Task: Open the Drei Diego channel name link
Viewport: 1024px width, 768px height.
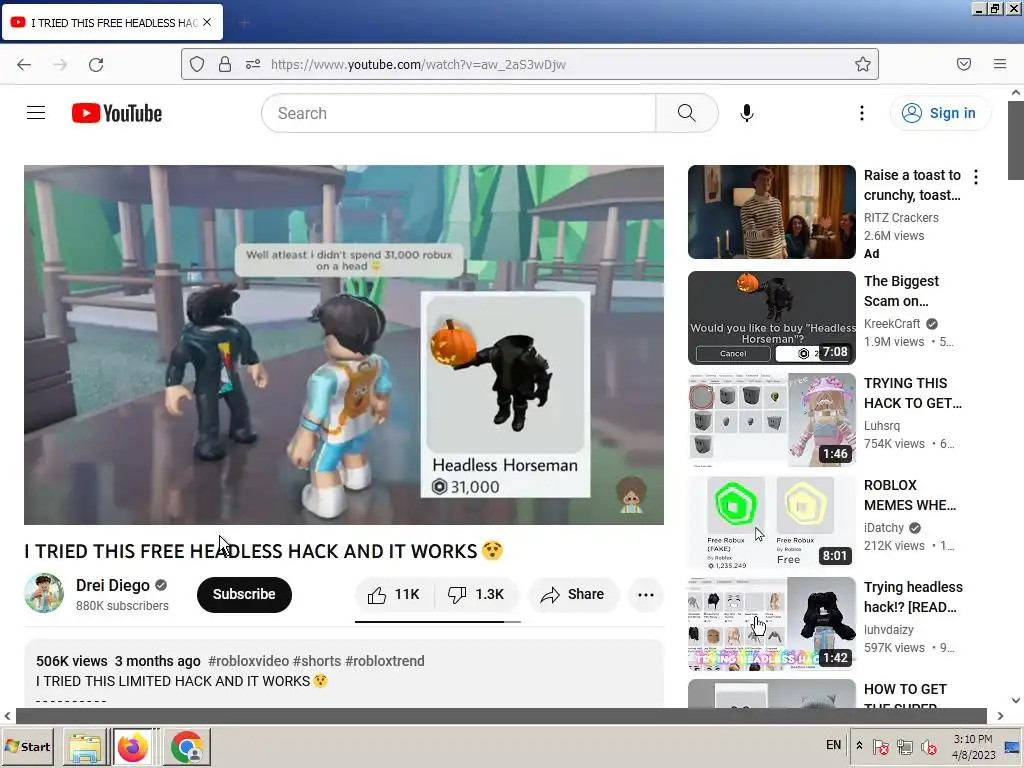Action: (x=113, y=585)
